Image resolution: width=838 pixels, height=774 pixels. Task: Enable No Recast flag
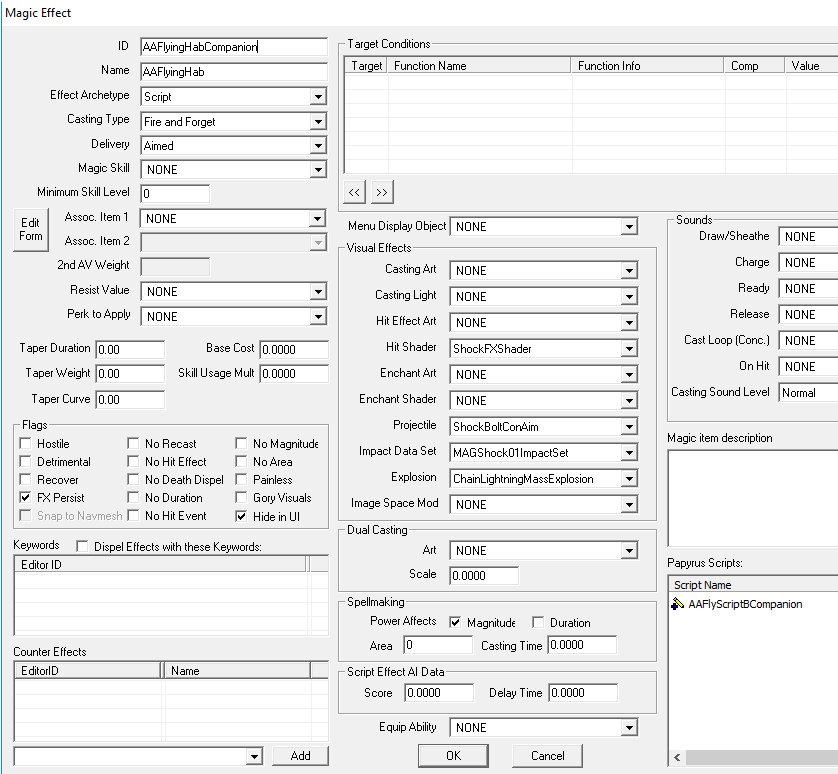click(x=133, y=443)
